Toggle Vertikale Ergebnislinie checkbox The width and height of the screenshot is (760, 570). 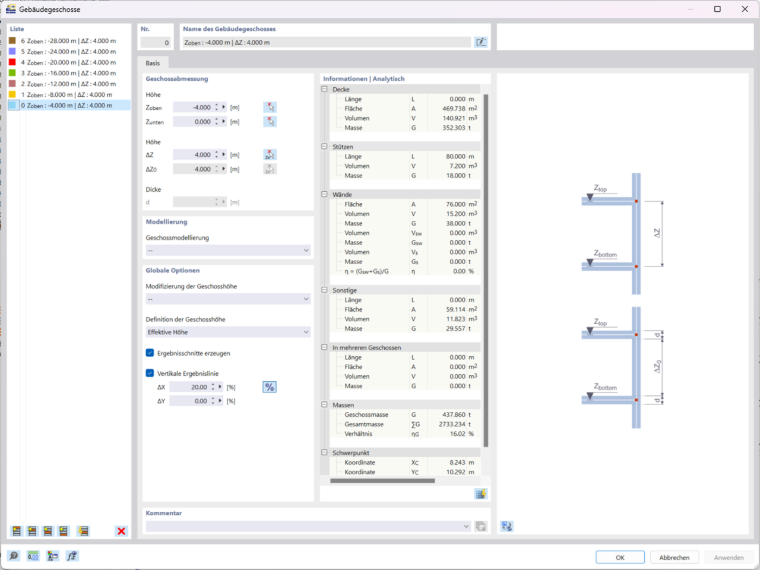(150, 373)
